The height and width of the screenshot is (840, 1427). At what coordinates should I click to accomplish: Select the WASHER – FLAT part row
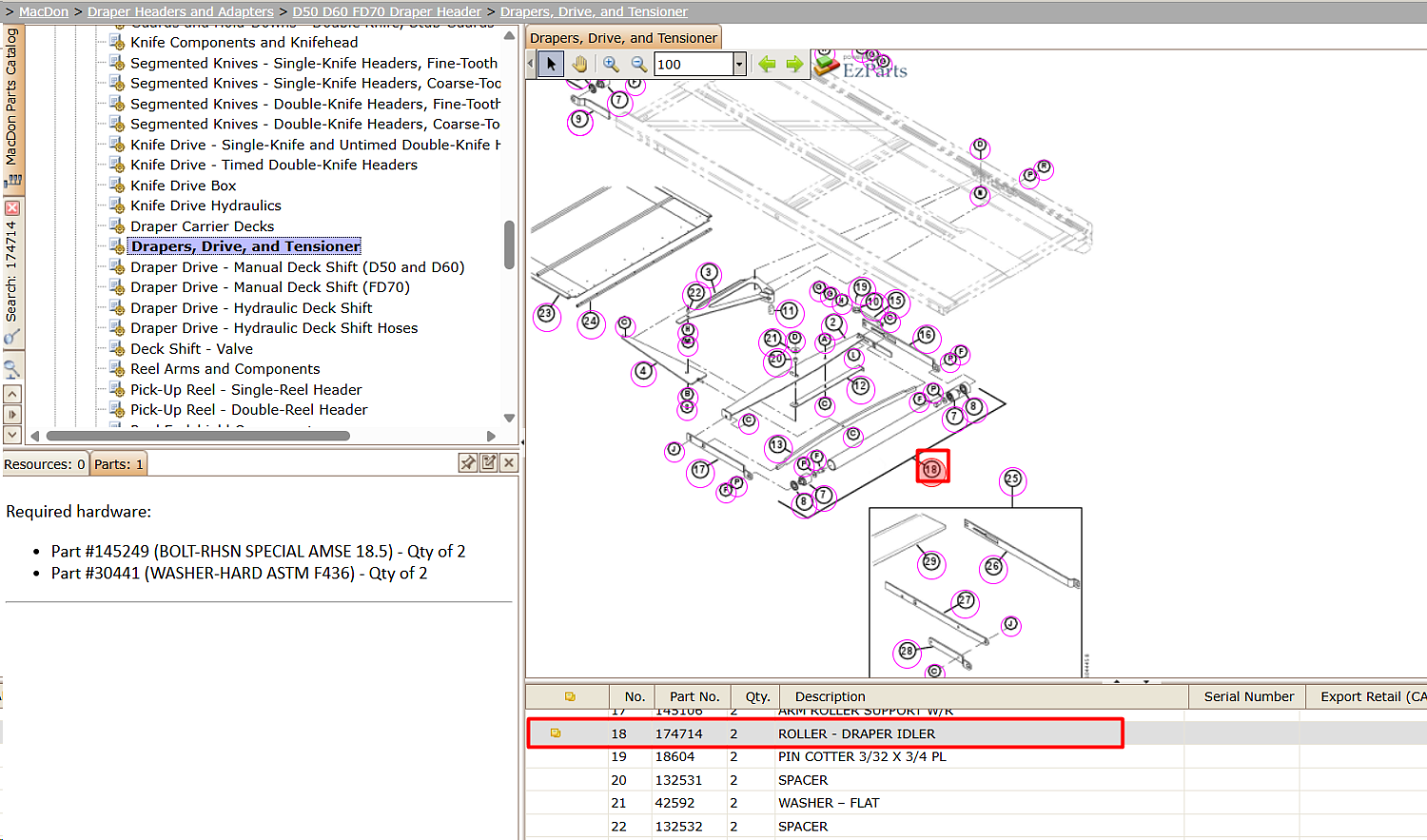click(976, 803)
